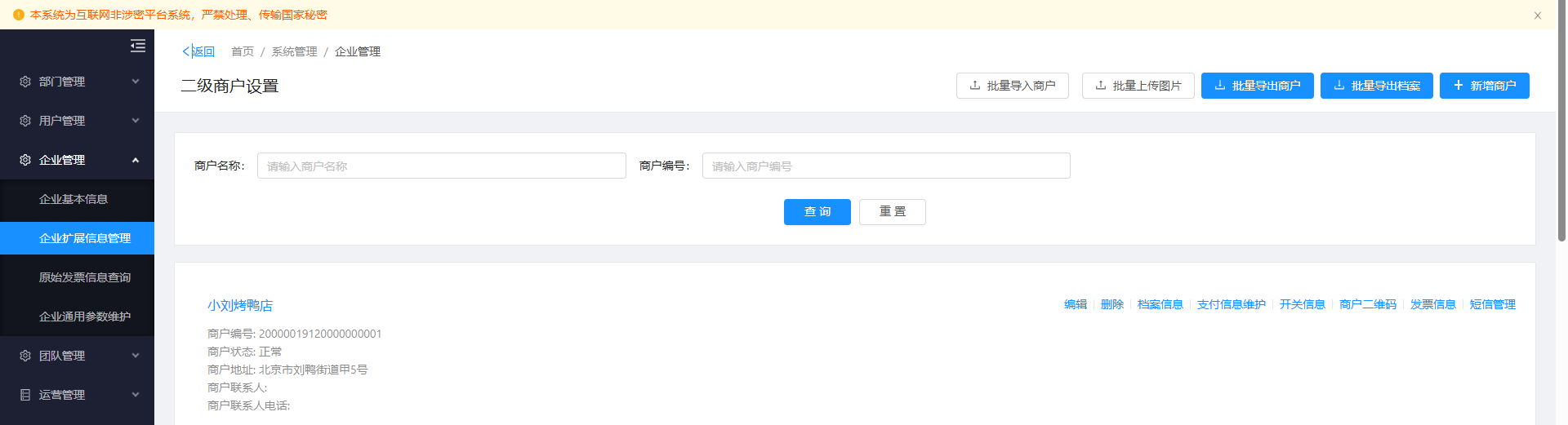Click the 团队管理 gear icon
The image size is (1568, 425).
(x=25, y=356)
